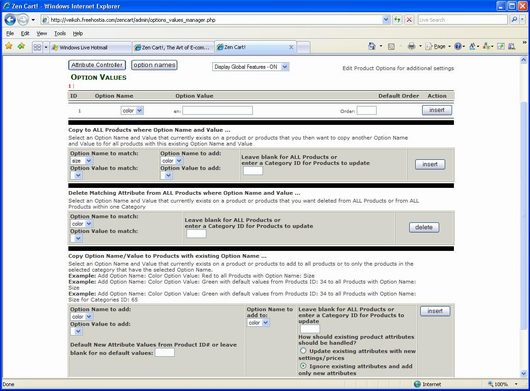Click the Order input field
This screenshot has height=391, width=530.
click(x=366, y=111)
